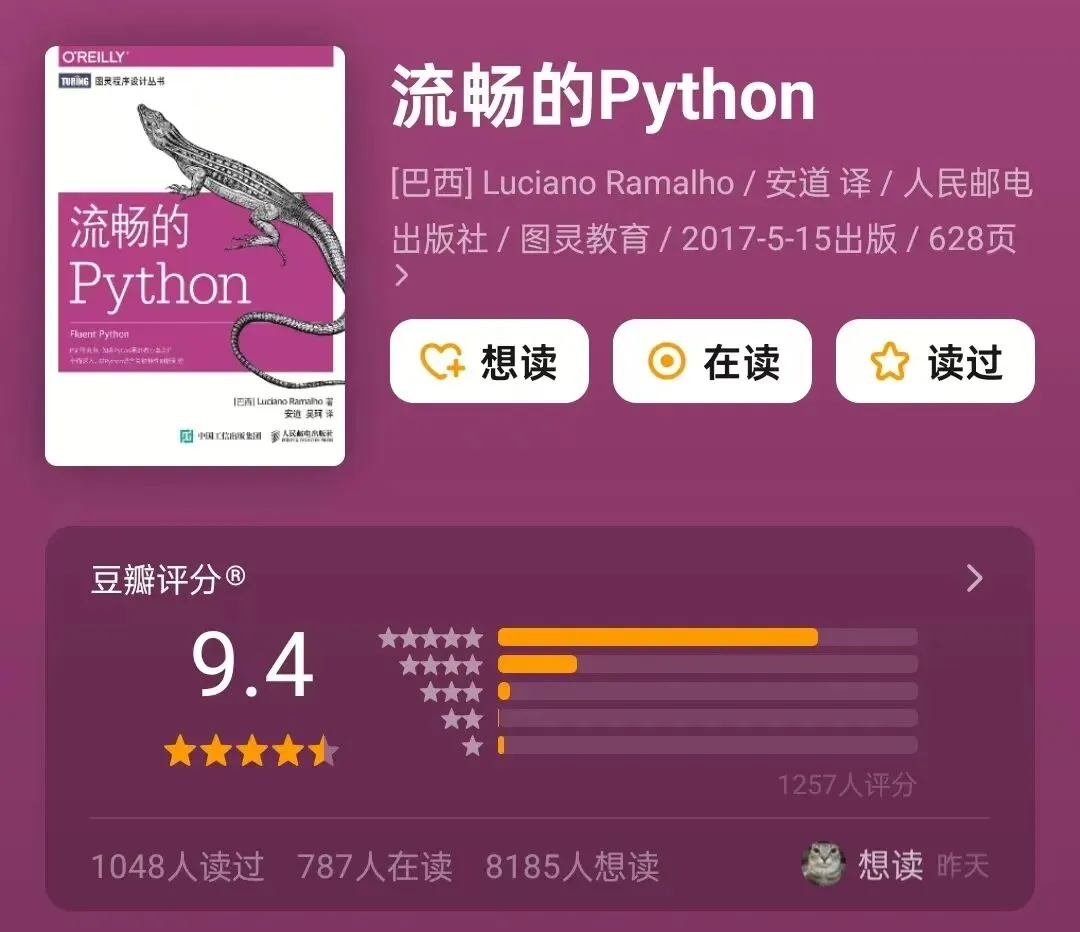Screen dimensions: 1080x932
Task: Open author link Luciano Ramalho
Action: 608,183
